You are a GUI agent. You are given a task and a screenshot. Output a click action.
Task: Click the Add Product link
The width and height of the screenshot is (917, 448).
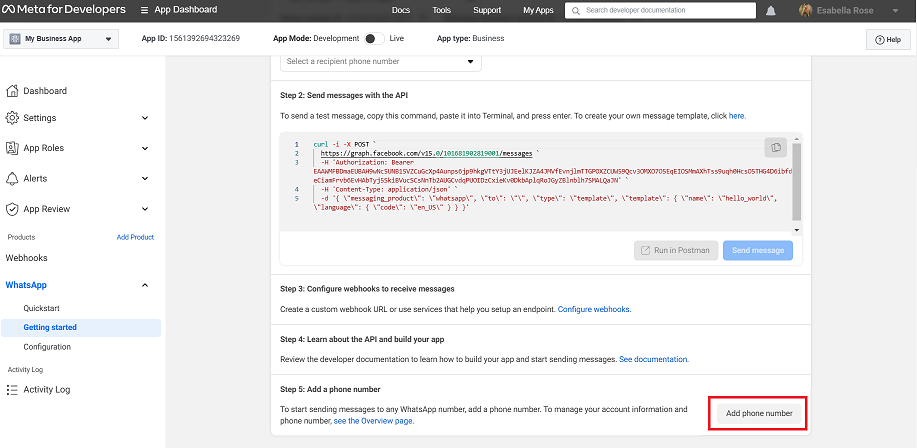click(x=135, y=237)
